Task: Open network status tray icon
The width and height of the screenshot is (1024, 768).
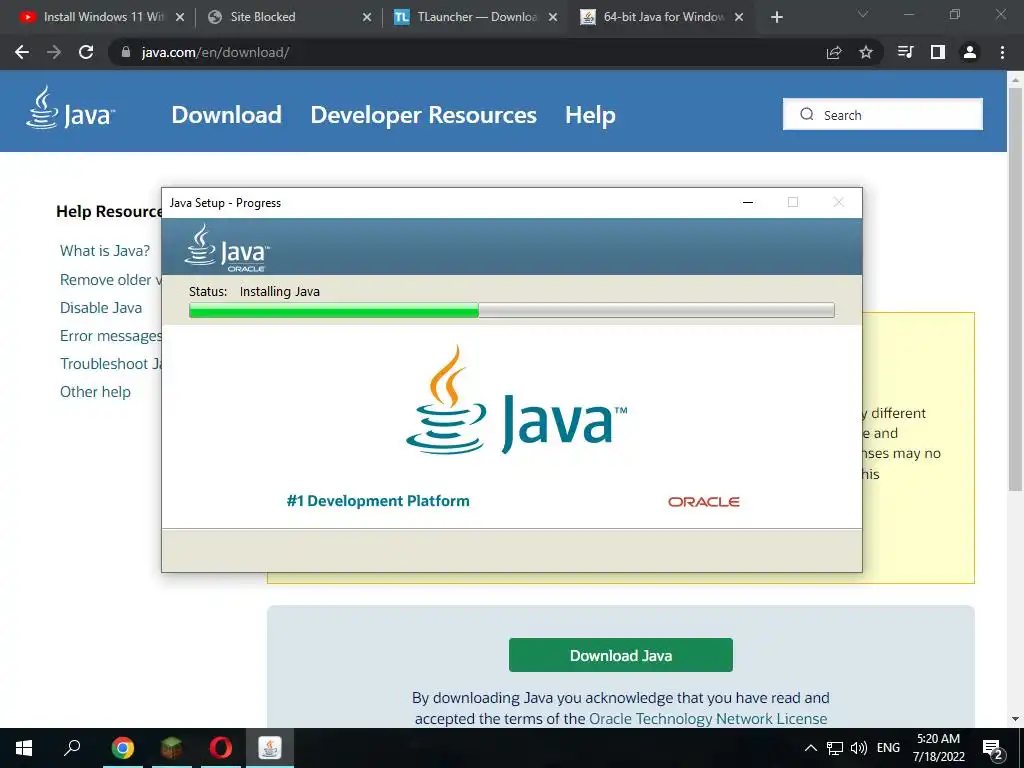Action: click(x=835, y=748)
